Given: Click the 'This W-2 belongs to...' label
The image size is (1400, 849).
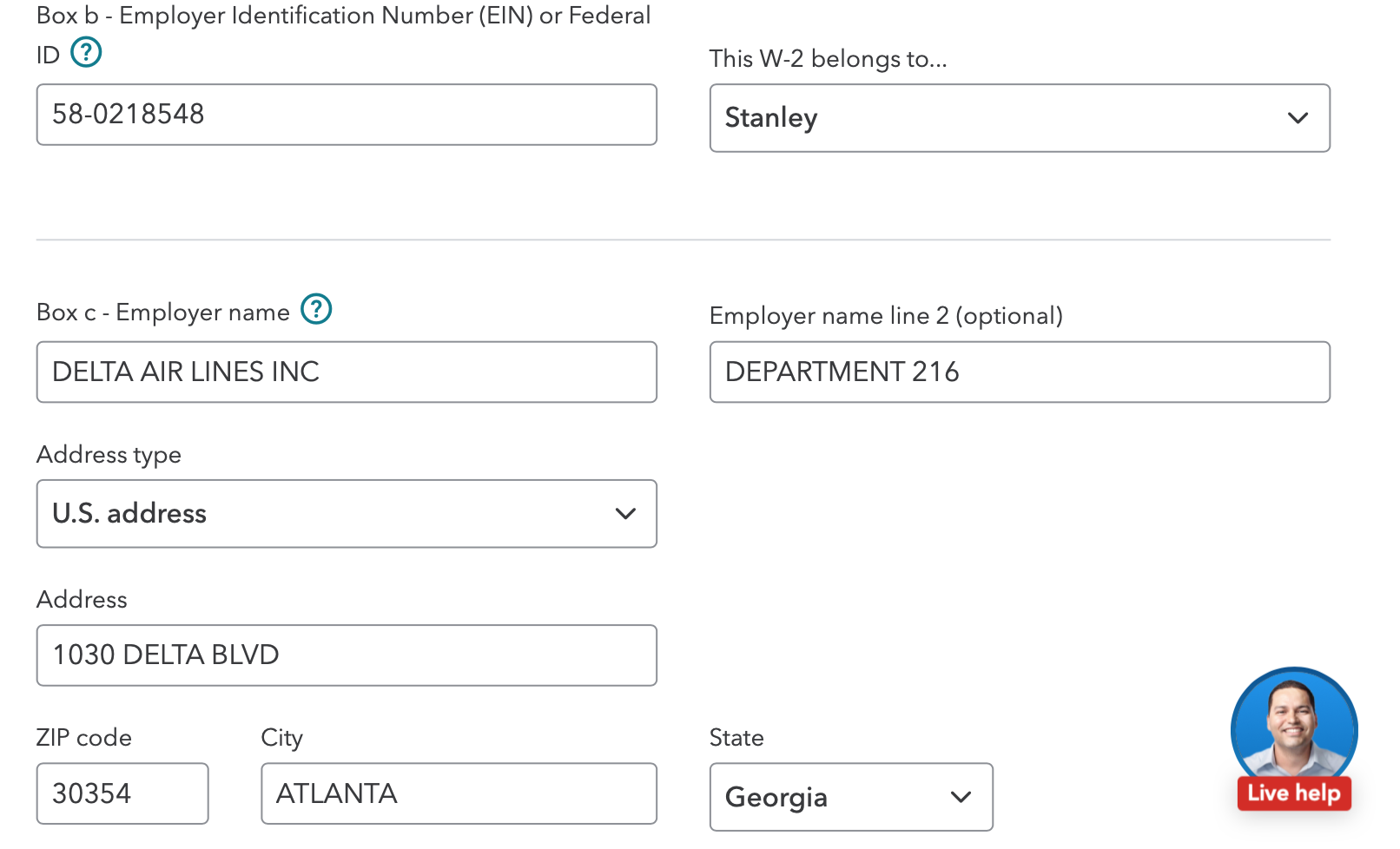Looking at the screenshot, I should point(827,59).
